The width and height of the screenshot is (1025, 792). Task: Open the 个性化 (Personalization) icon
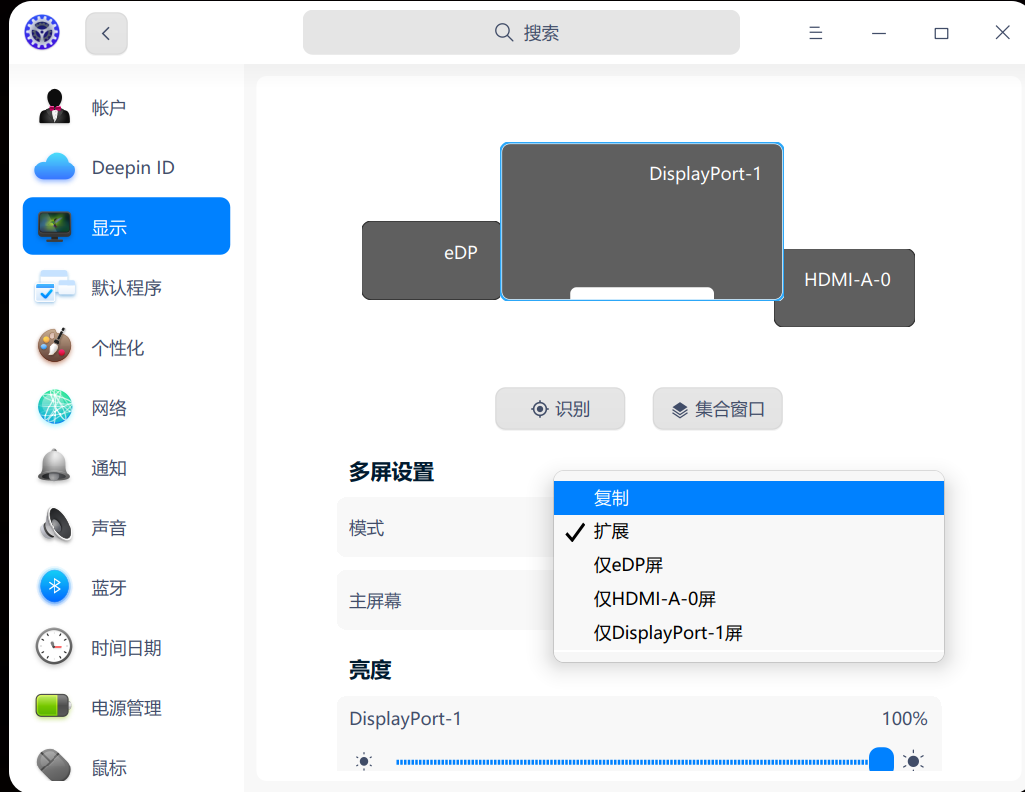pos(55,347)
